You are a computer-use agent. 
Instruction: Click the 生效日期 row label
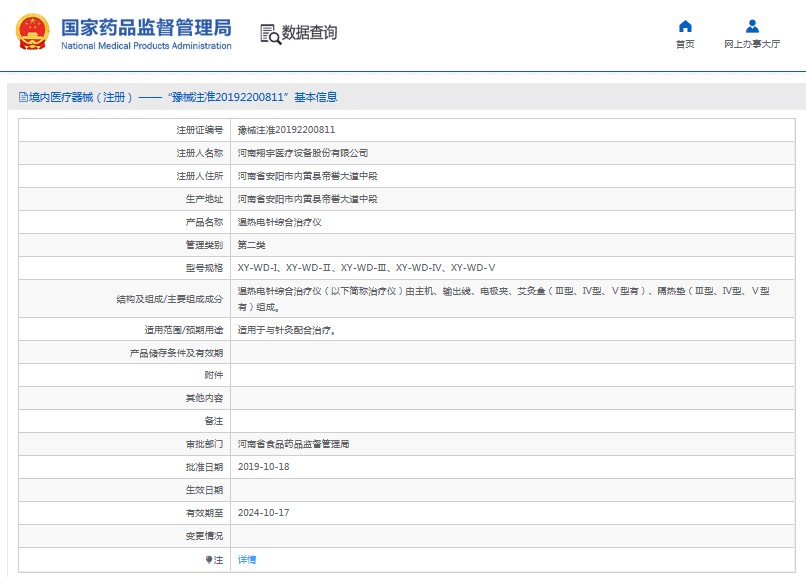[205, 490]
